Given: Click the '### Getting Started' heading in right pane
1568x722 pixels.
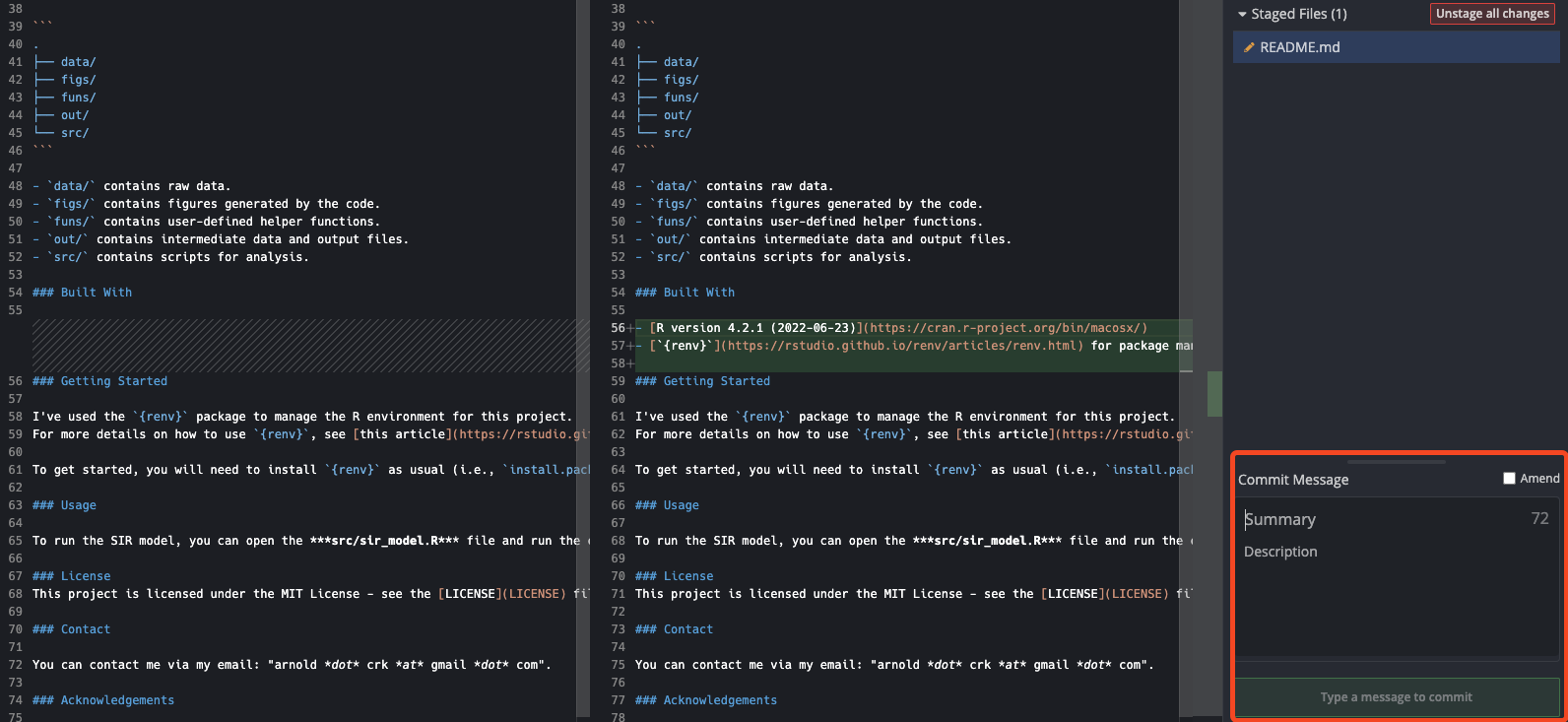Looking at the screenshot, I should tap(702, 381).
